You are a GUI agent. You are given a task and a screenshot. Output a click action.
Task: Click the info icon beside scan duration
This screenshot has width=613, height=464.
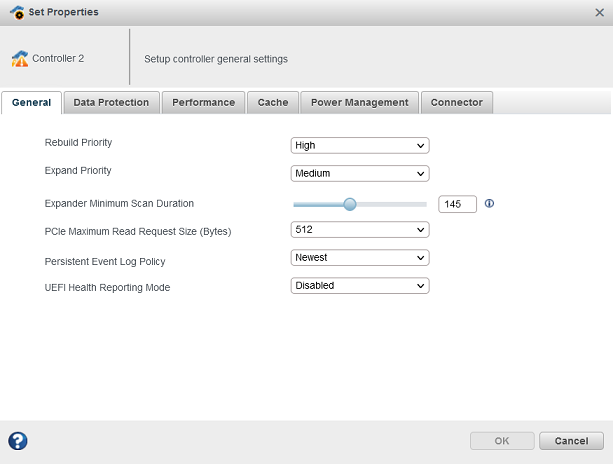click(x=489, y=203)
